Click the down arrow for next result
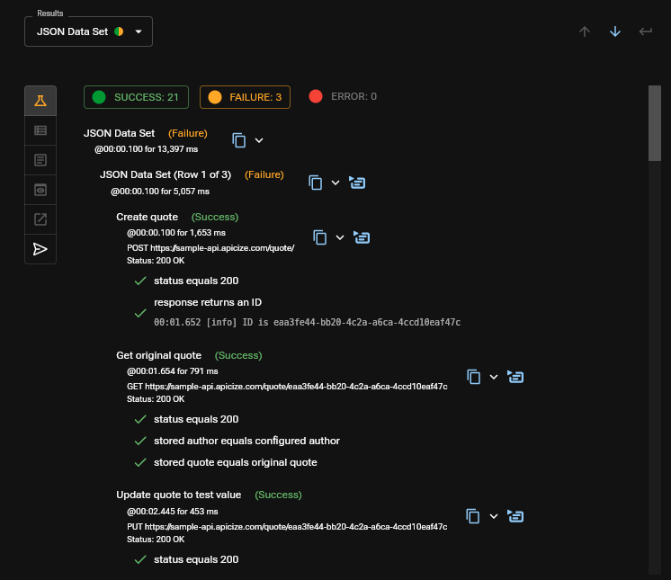The width and height of the screenshot is (671, 580). click(615, 32)
